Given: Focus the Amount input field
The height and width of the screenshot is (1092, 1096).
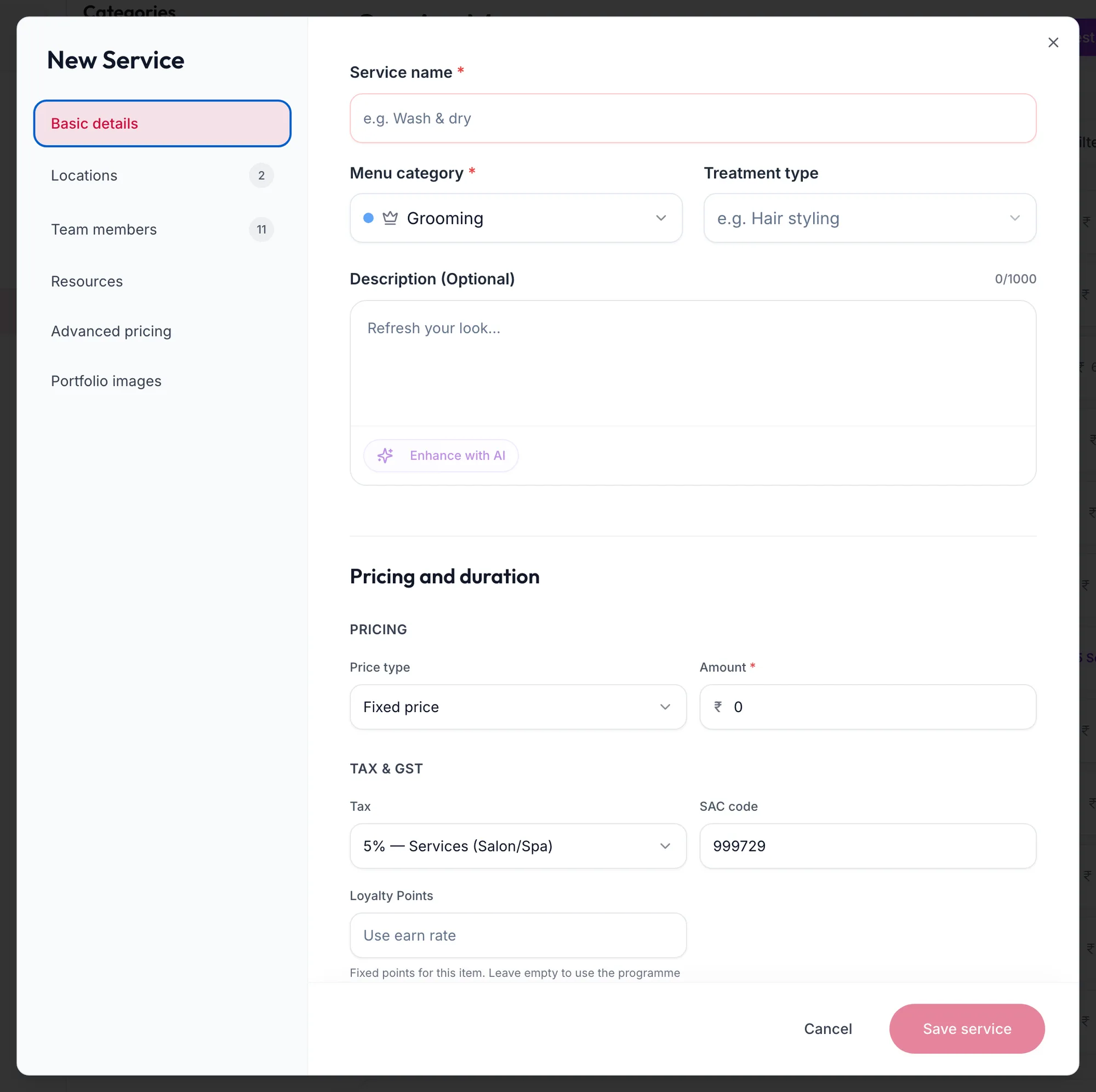Looking at the screenshot, I should coord(867,707).
